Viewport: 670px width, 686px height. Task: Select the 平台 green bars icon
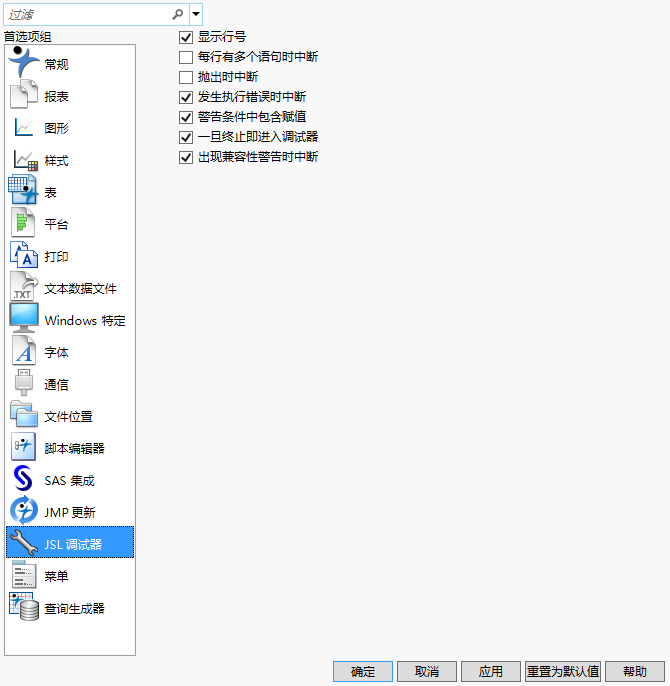click(23, 222)
